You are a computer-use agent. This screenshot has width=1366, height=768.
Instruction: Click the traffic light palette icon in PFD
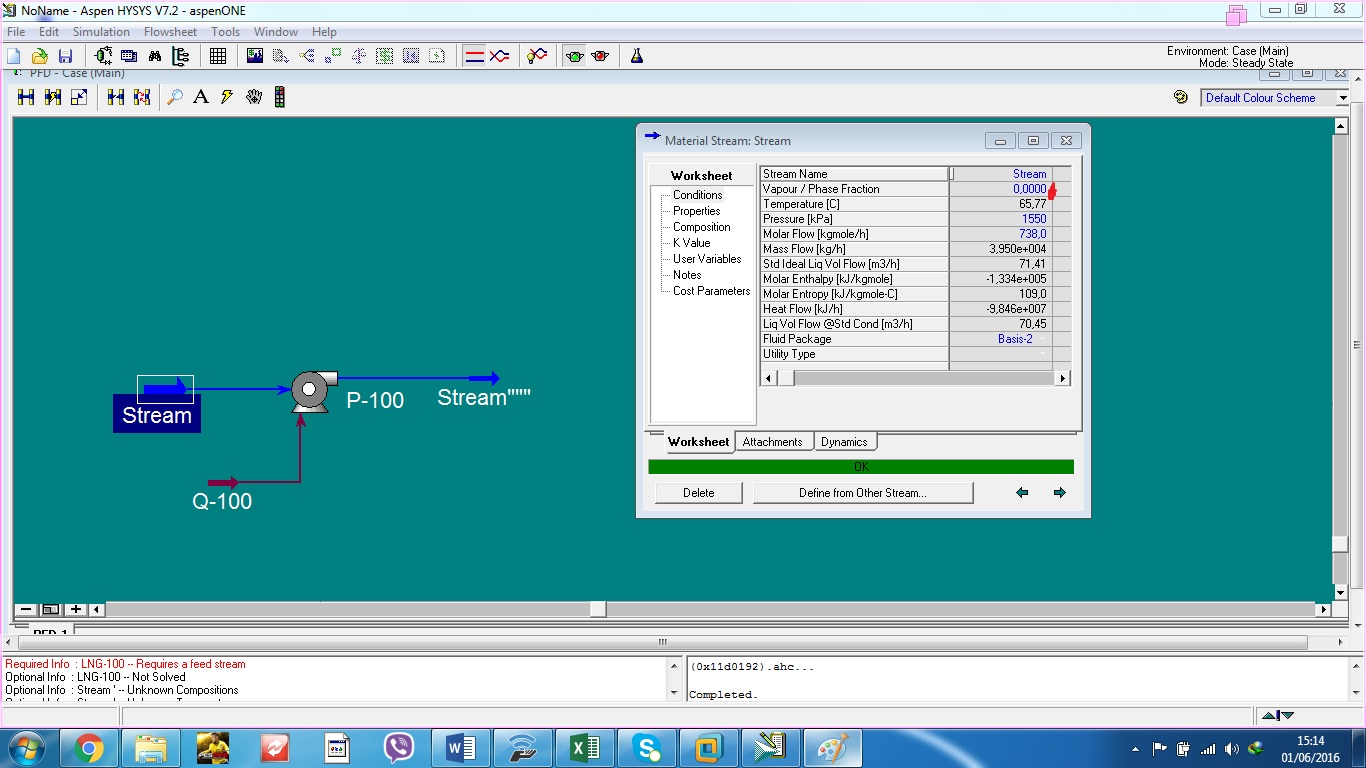click(279, 97)
